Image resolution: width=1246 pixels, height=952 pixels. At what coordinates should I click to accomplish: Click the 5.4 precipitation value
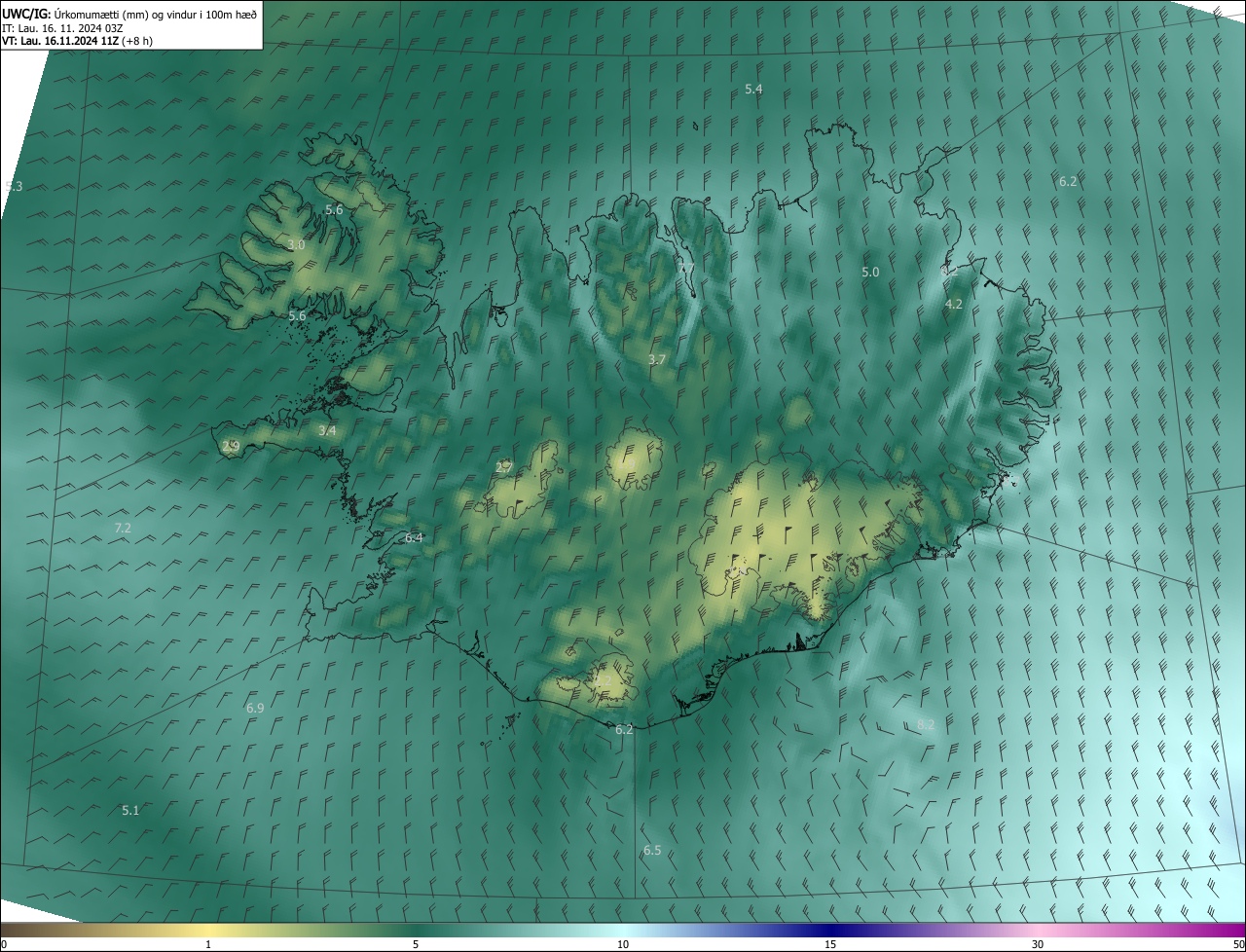[x=753, y=89]
